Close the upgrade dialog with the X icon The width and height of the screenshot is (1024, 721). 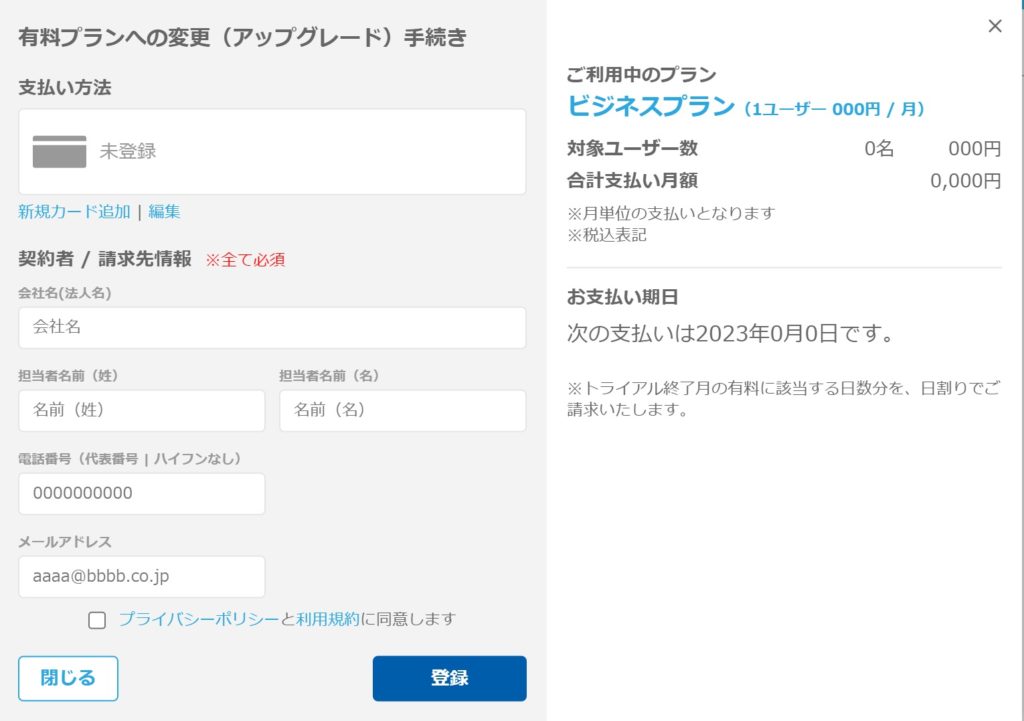[x=994, y=27]
